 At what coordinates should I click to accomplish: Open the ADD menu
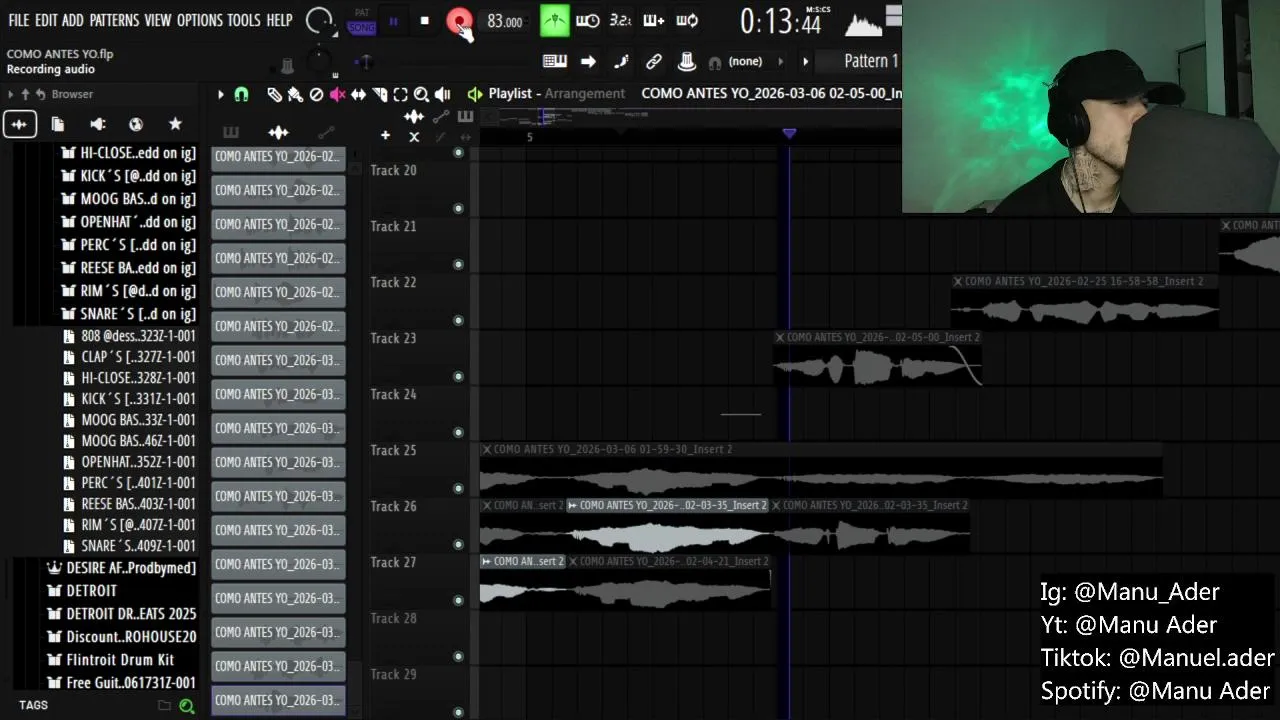point(73,20)
